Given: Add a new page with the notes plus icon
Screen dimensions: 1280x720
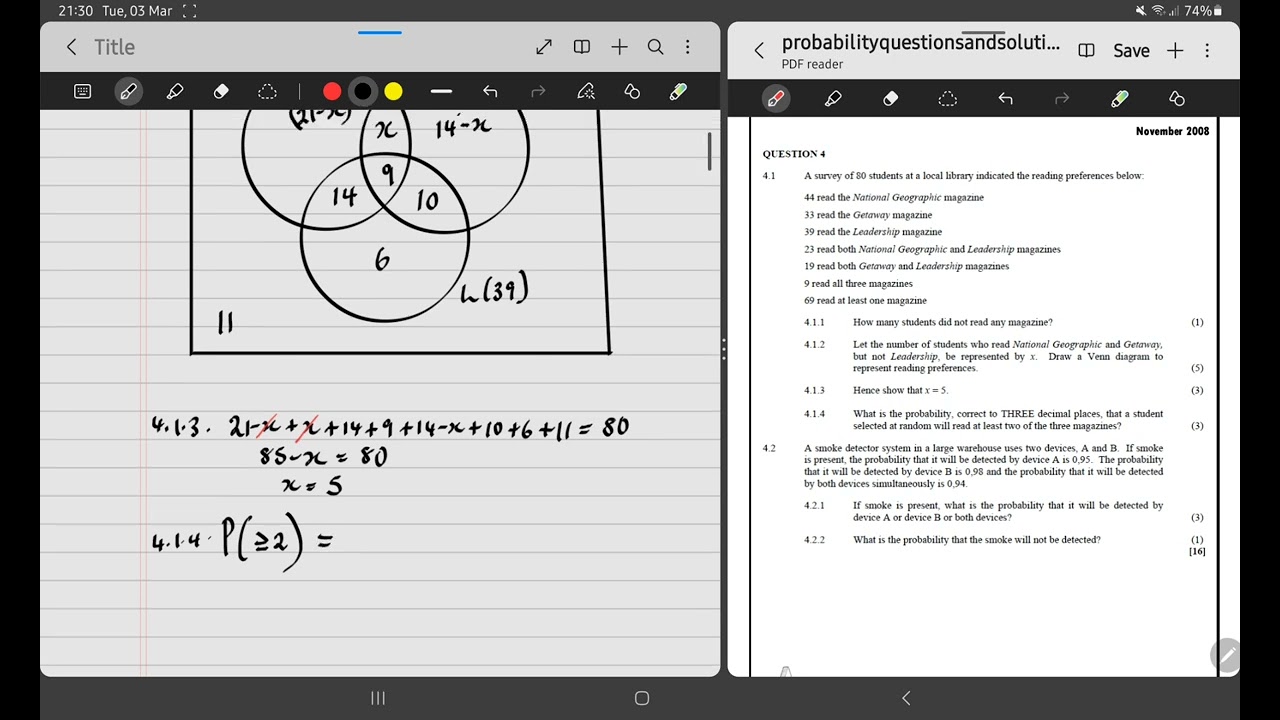Looking at the screenshot, I should [619, 47].
